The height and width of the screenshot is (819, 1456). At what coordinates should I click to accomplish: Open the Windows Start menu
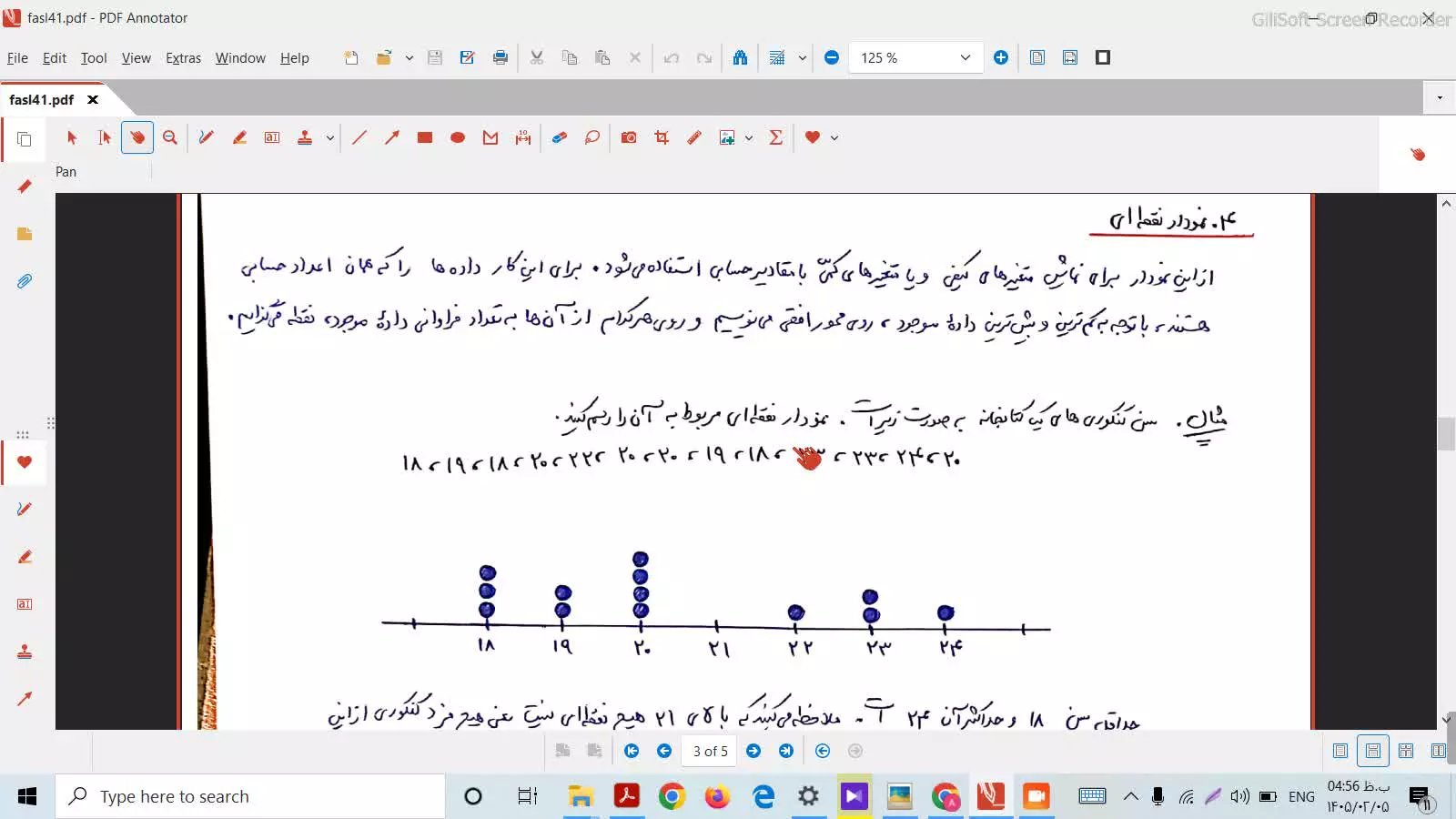coord(26,796)
